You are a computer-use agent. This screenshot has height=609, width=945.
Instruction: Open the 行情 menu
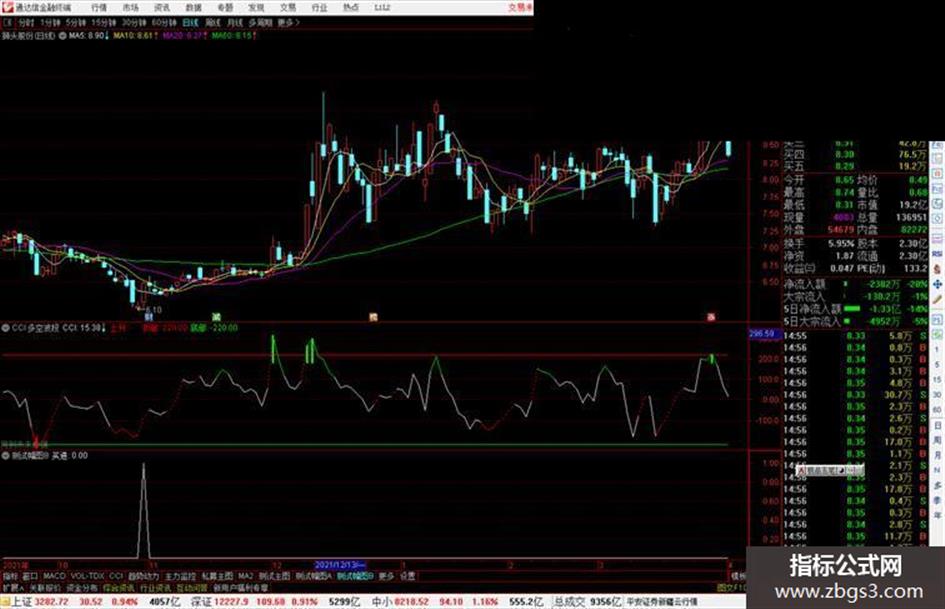99,8
